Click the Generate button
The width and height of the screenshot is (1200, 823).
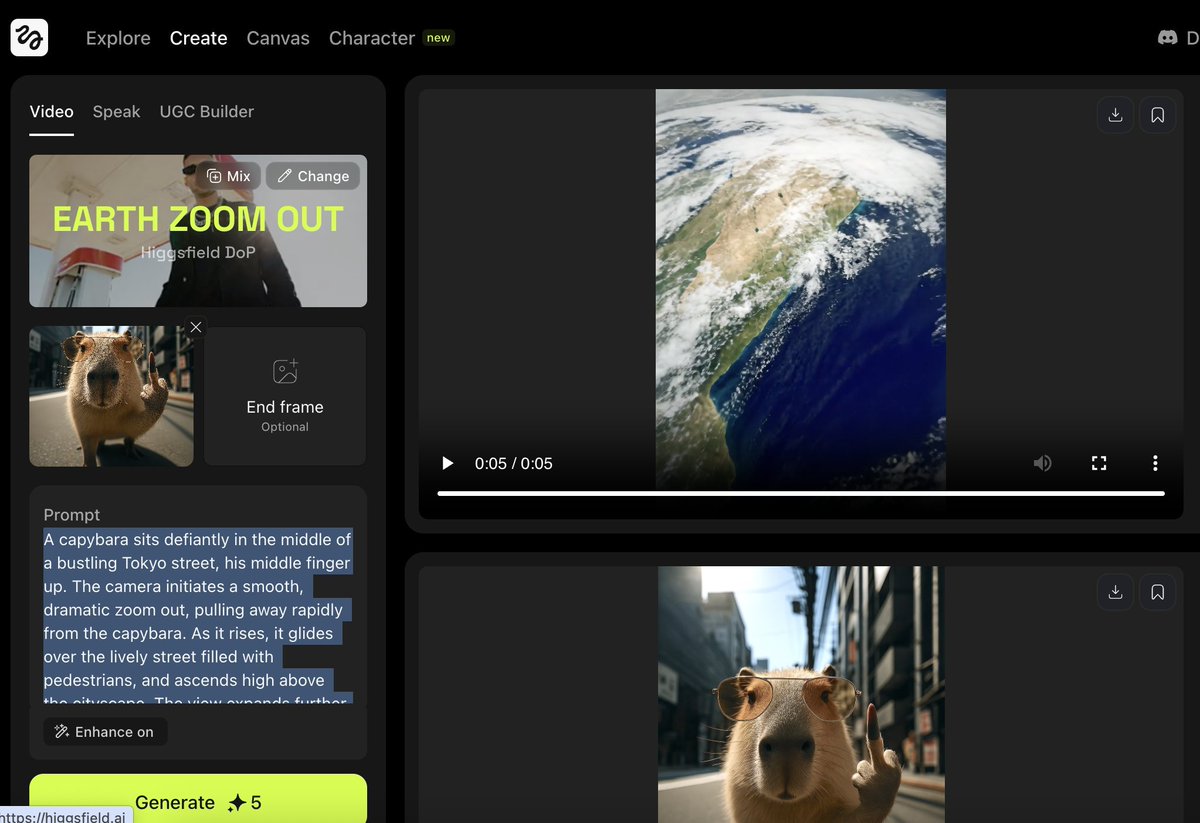[198, 800]
